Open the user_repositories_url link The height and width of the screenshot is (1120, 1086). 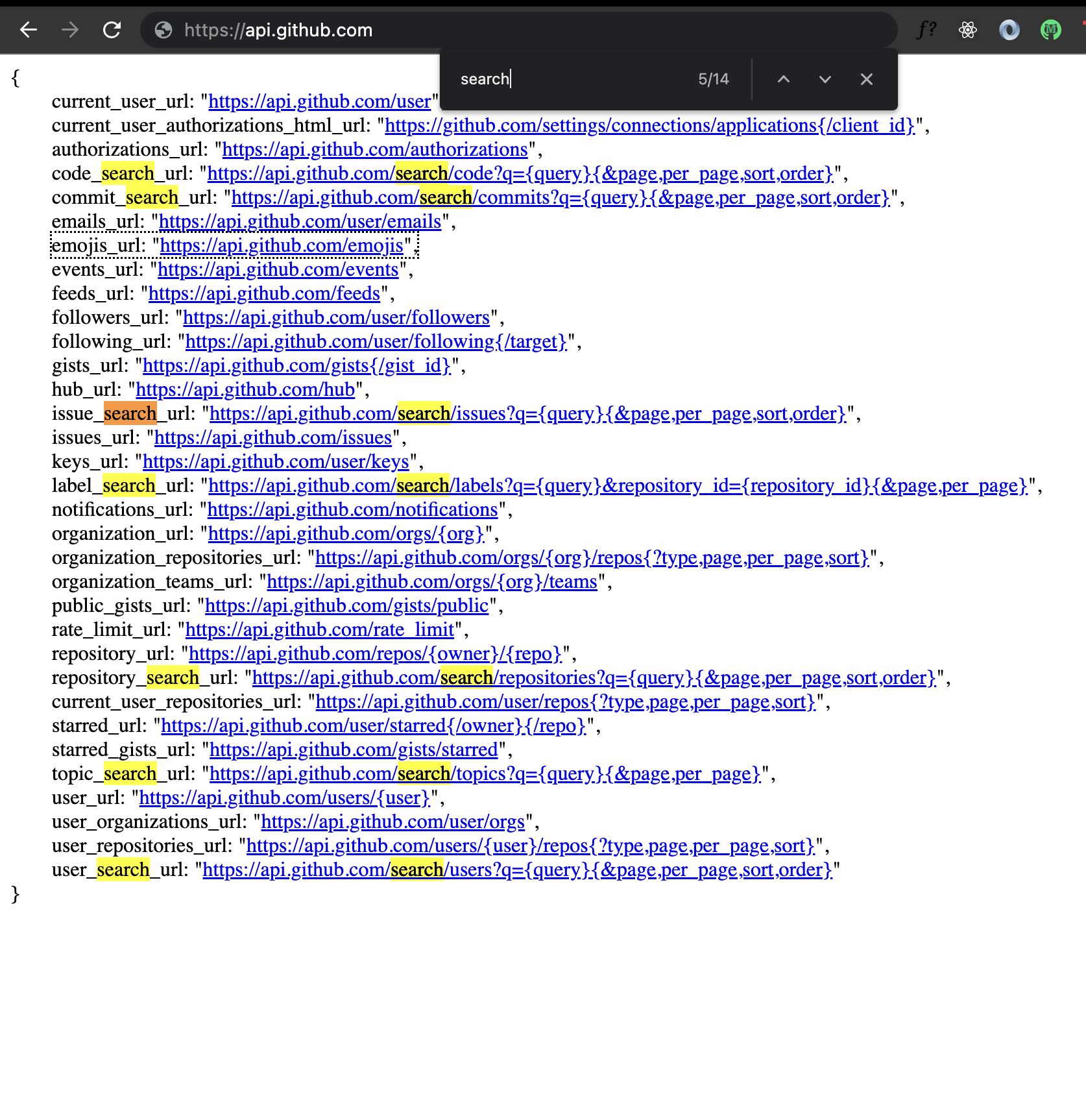531,846
